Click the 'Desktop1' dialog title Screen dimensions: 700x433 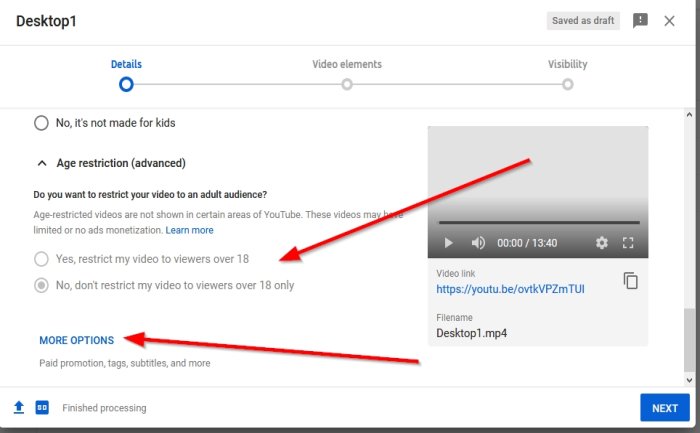(46, 21)
